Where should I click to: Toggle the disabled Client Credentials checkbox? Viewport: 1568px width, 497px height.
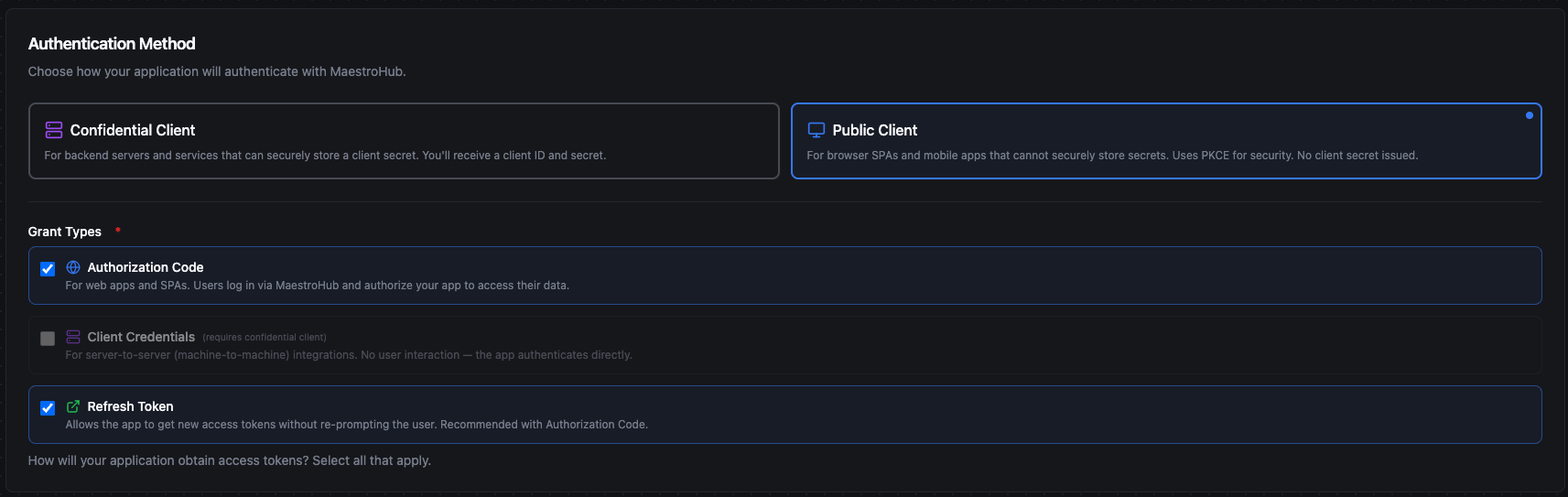[48, 339]
